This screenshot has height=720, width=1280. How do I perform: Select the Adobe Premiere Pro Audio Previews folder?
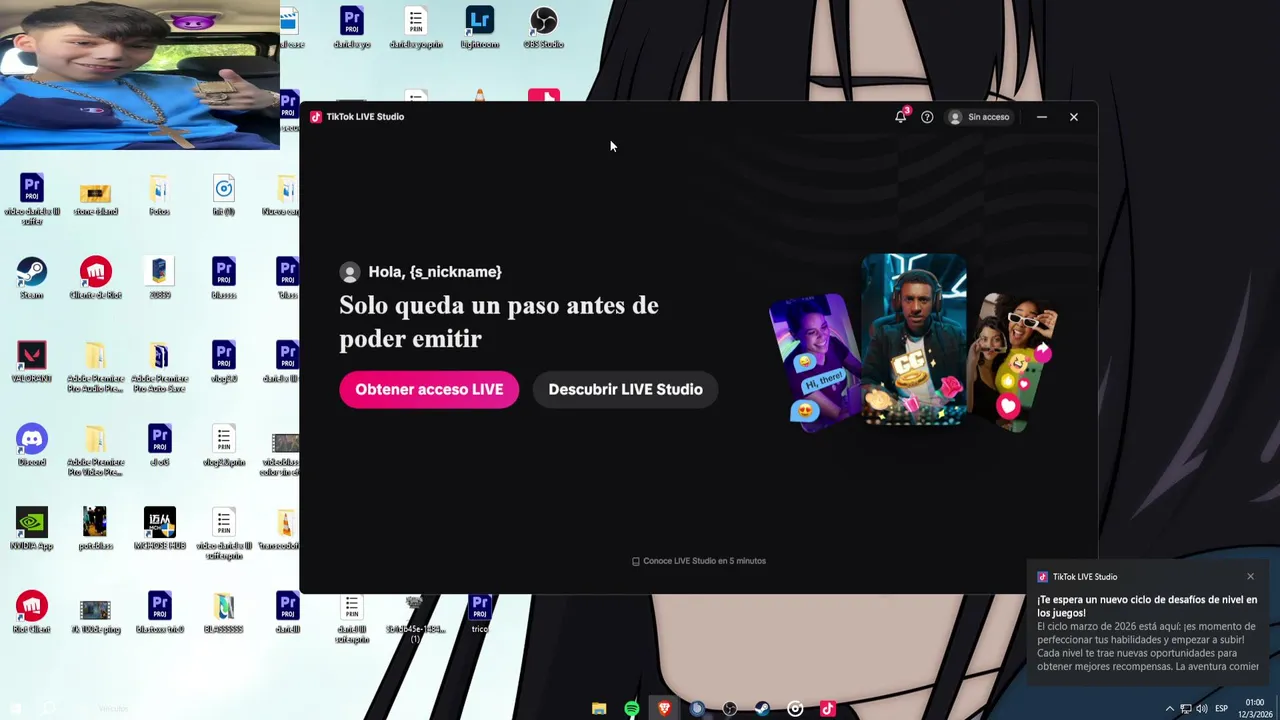96,367
